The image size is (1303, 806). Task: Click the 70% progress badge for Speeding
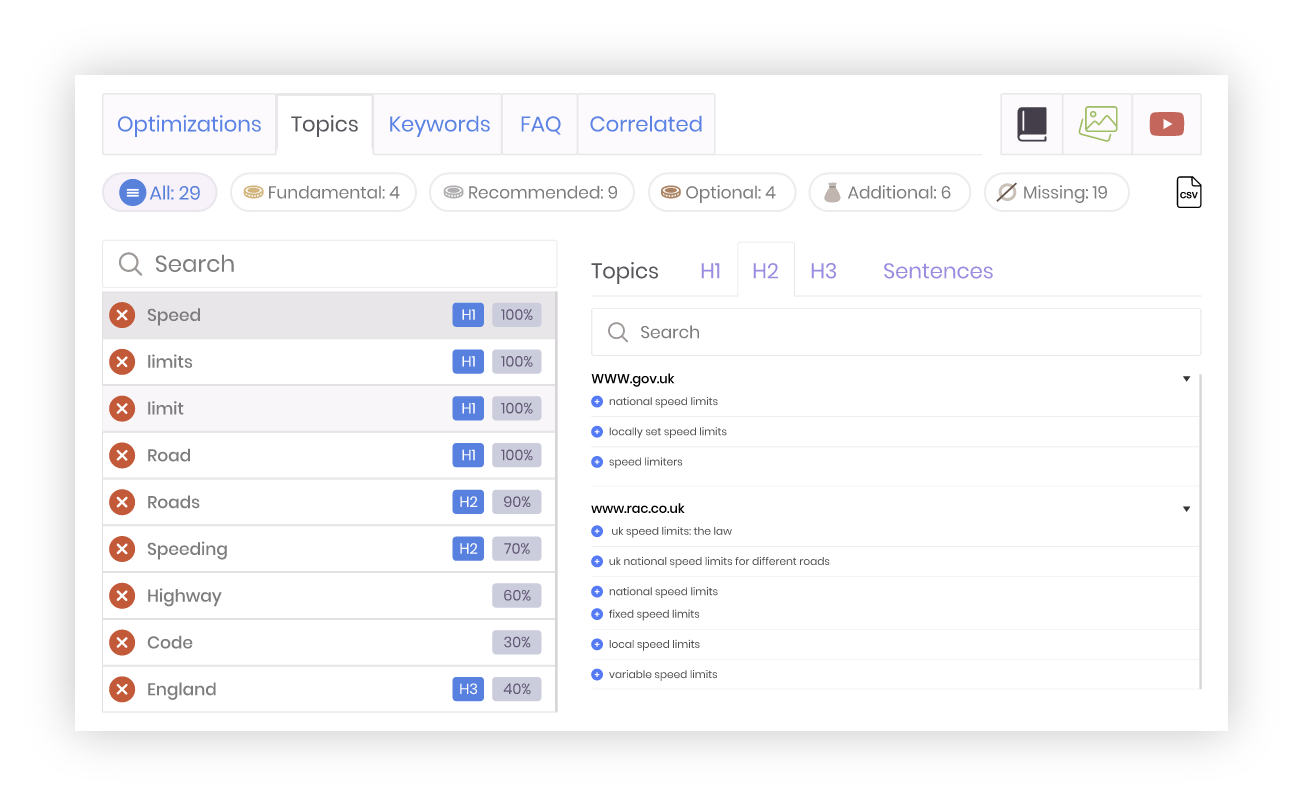coord(516,548)
